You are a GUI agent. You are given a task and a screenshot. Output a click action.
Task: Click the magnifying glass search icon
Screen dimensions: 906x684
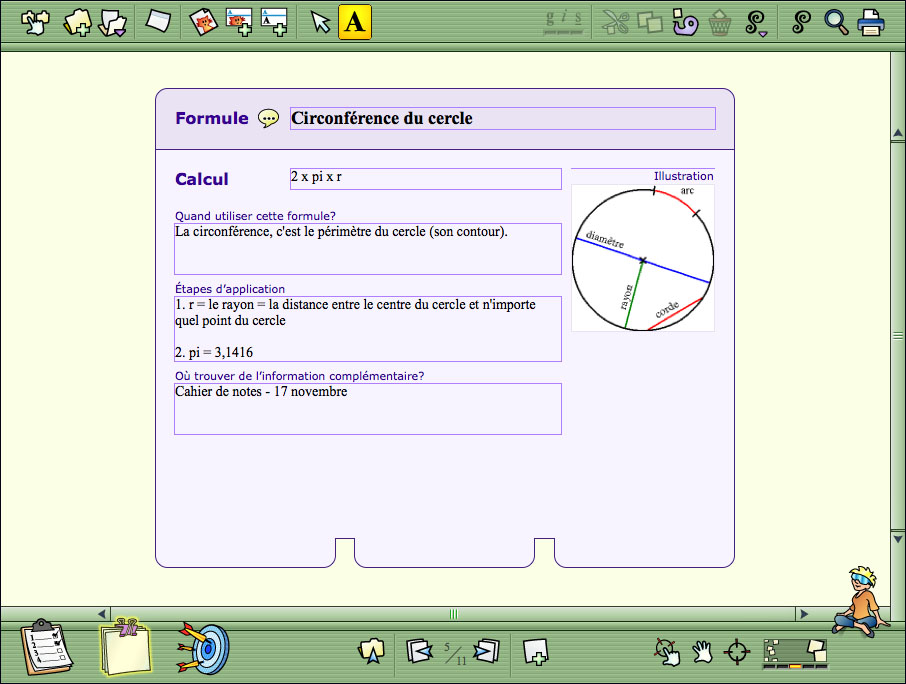(836, 23)
